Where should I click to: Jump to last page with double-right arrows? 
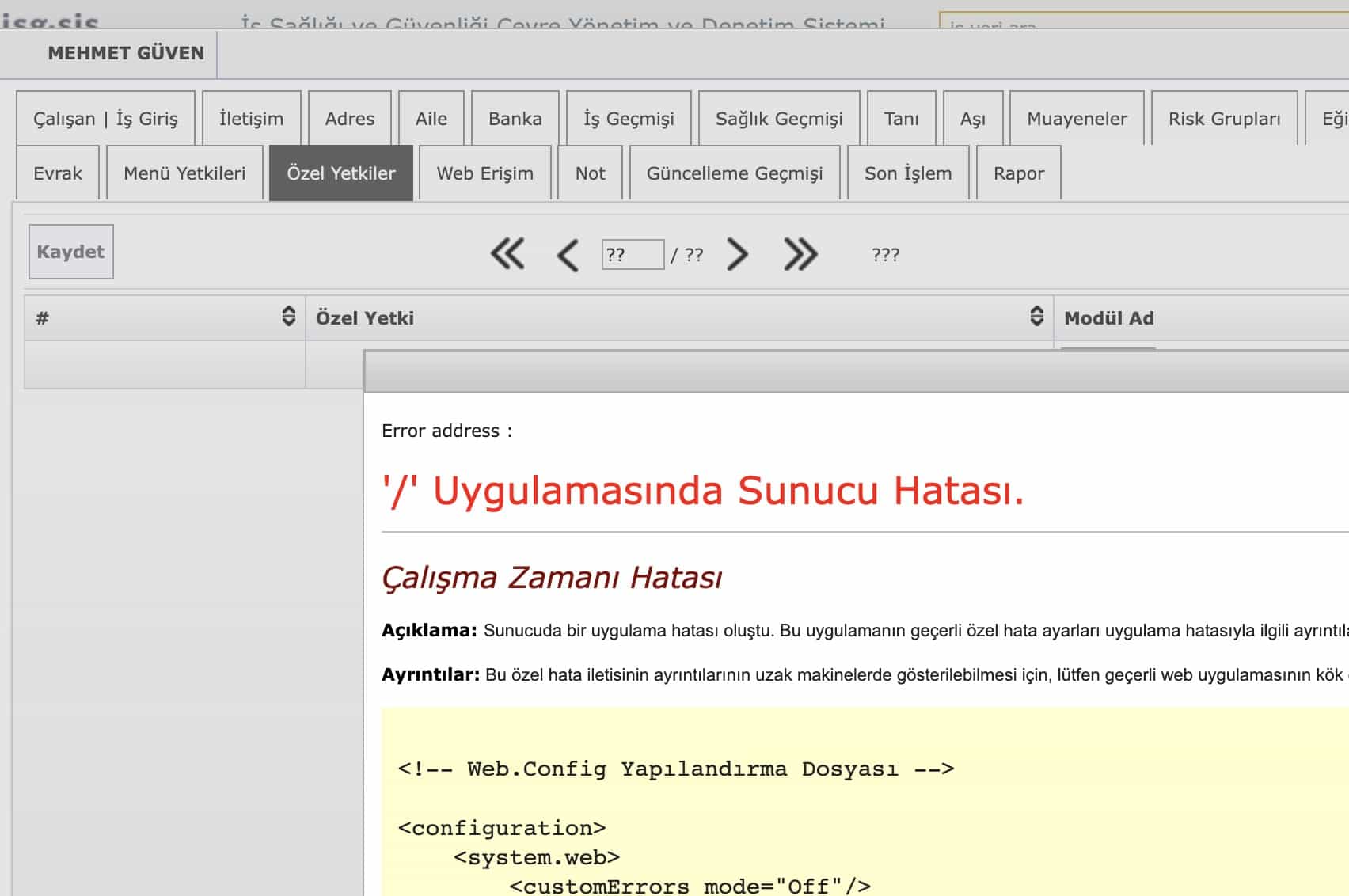coord(800,255)
